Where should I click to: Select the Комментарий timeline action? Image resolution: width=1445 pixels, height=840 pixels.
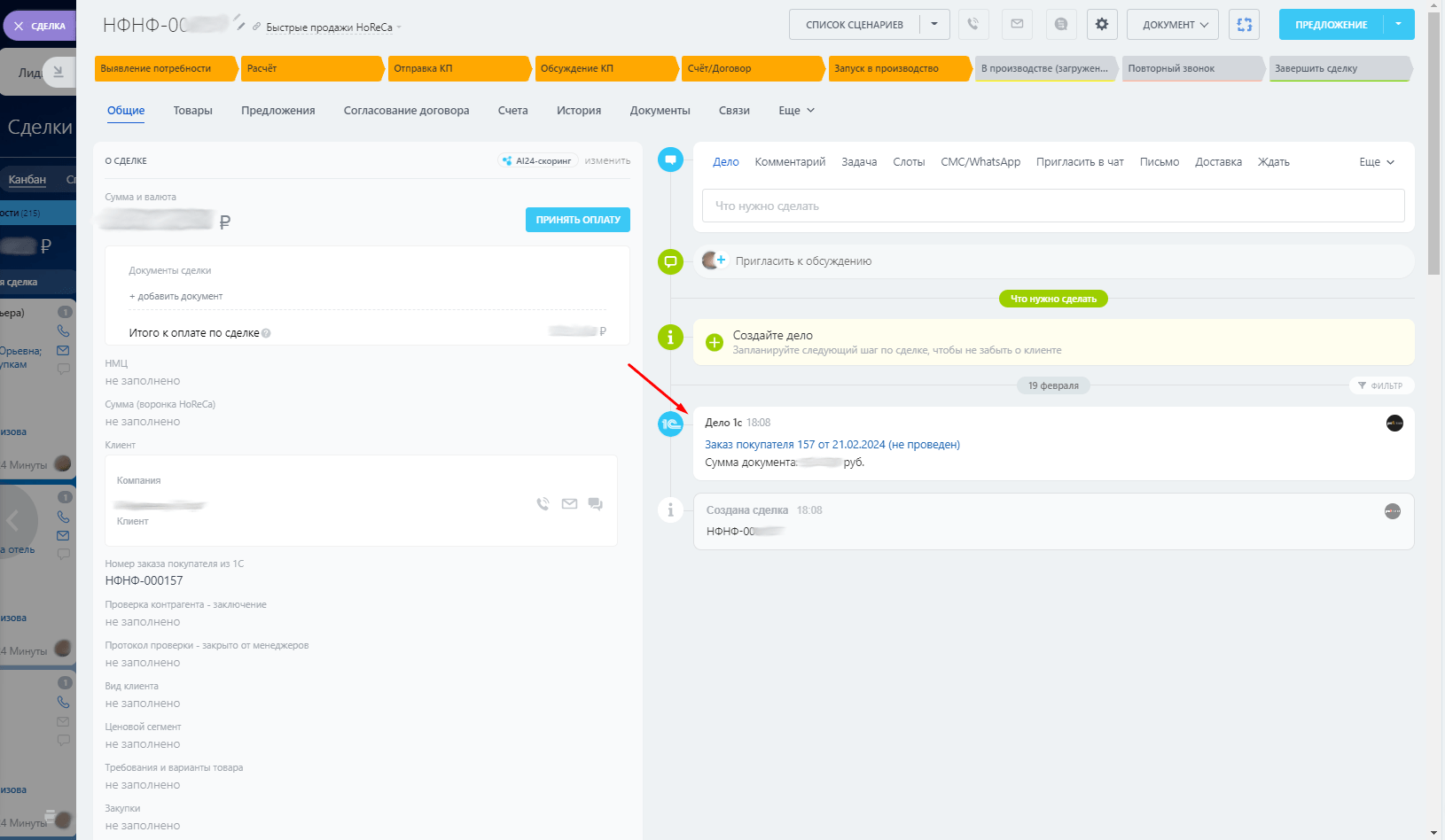click(790, 162)
